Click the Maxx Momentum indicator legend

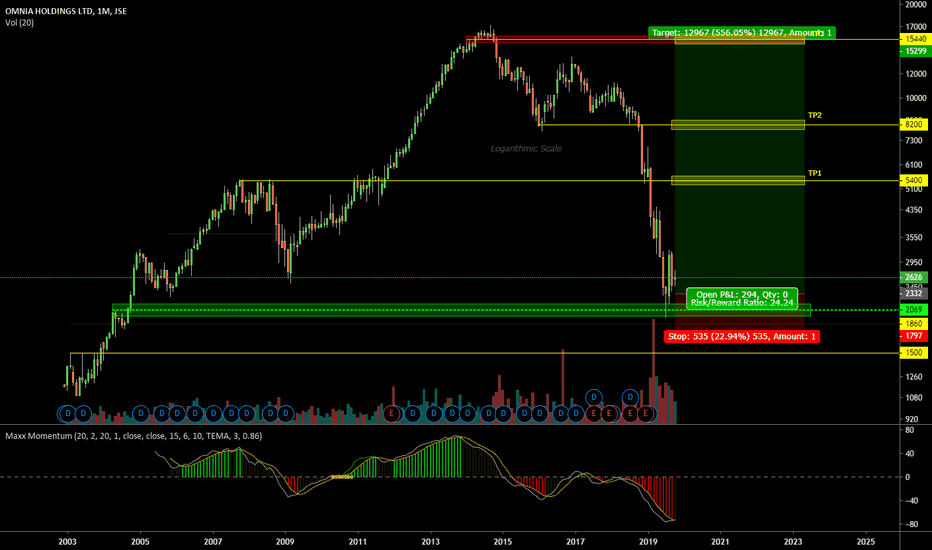click(x=134, y=436)
